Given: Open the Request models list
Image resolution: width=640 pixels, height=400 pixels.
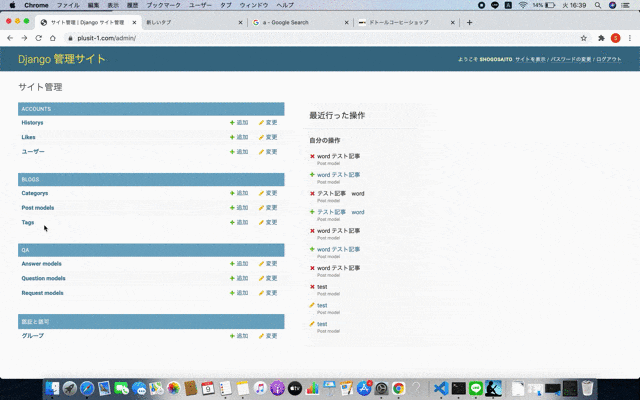Looking at the screenshot, I should tap(42, 293).
